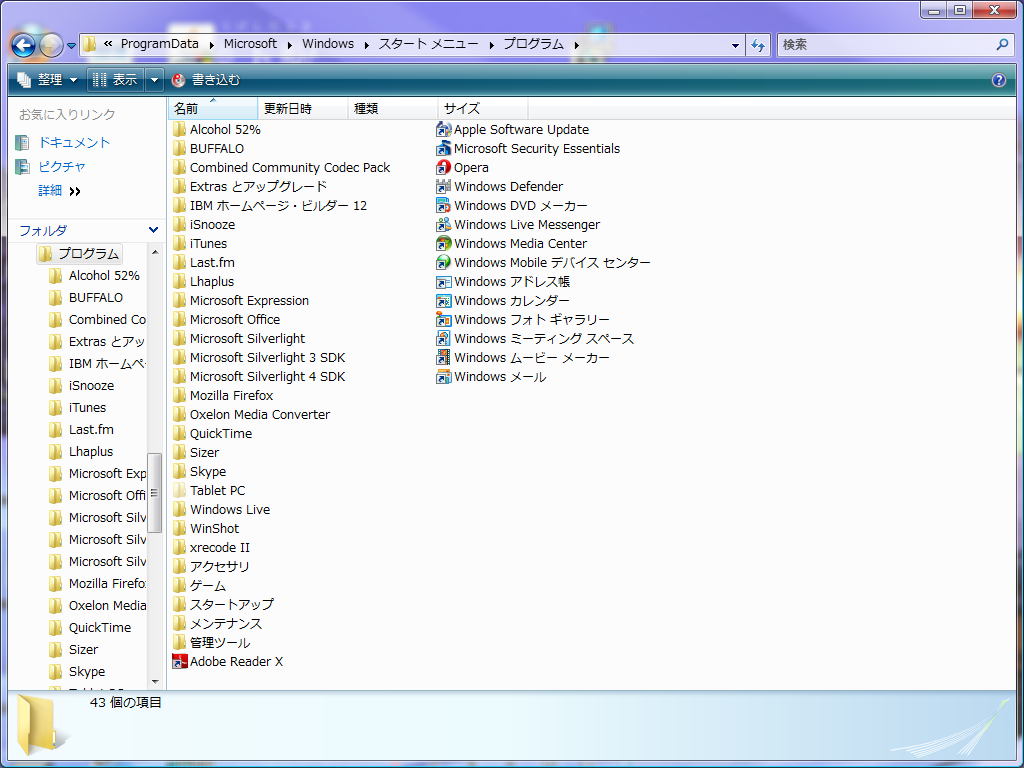Go to スタート メニュー in address breadcrumb

coord(428,44)
